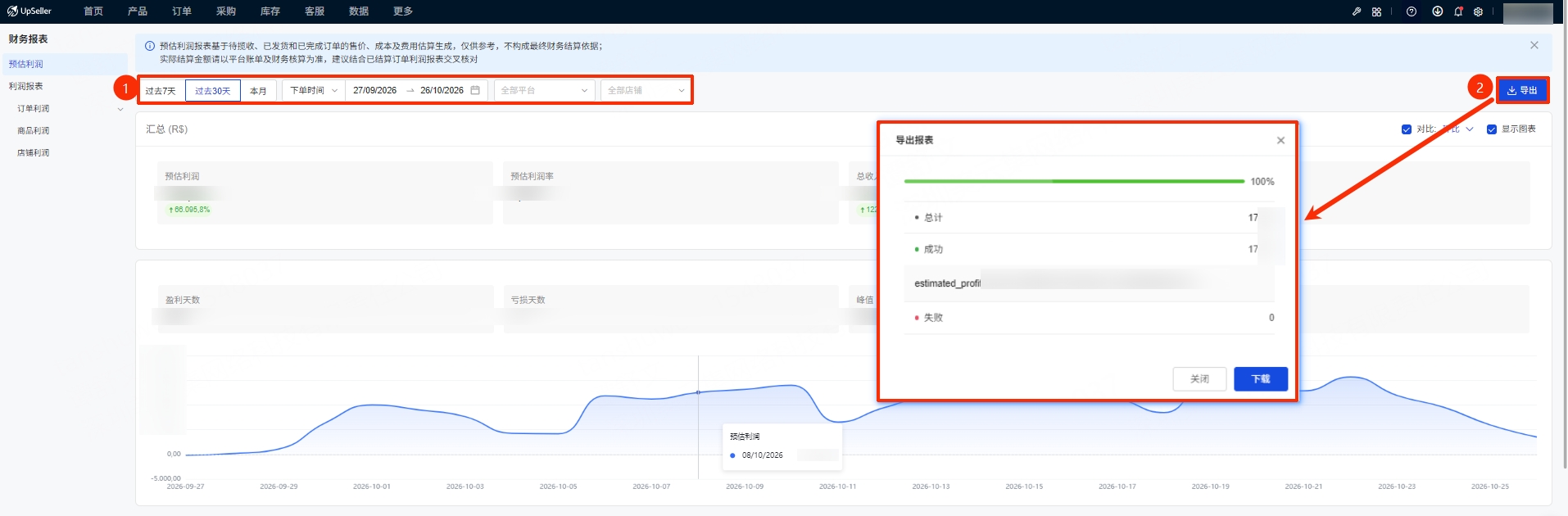Click the 汇总 (R$) heading
Image resolution: width=1568 pixels, height=516 pixels.
[x=167, y=129]
